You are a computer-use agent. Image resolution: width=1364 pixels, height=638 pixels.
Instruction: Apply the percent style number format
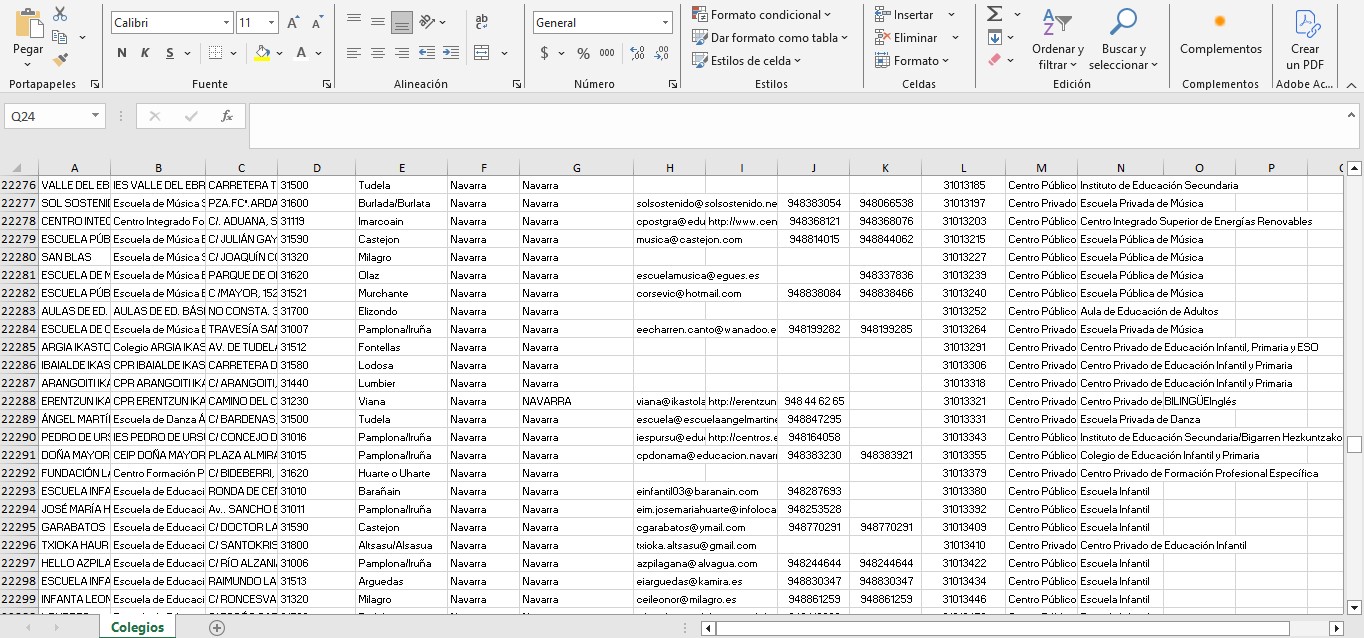(x=583, y=53)
